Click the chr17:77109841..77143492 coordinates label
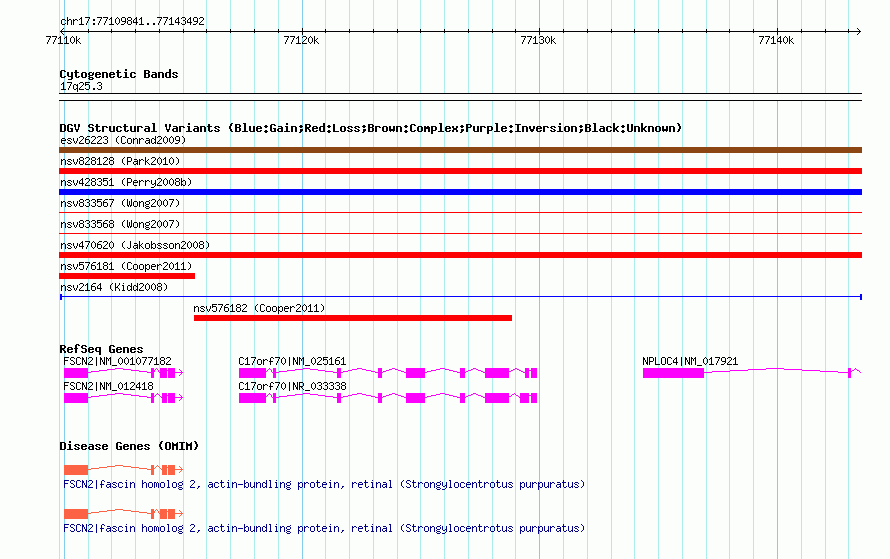890x559 pixels. point(132,21)
